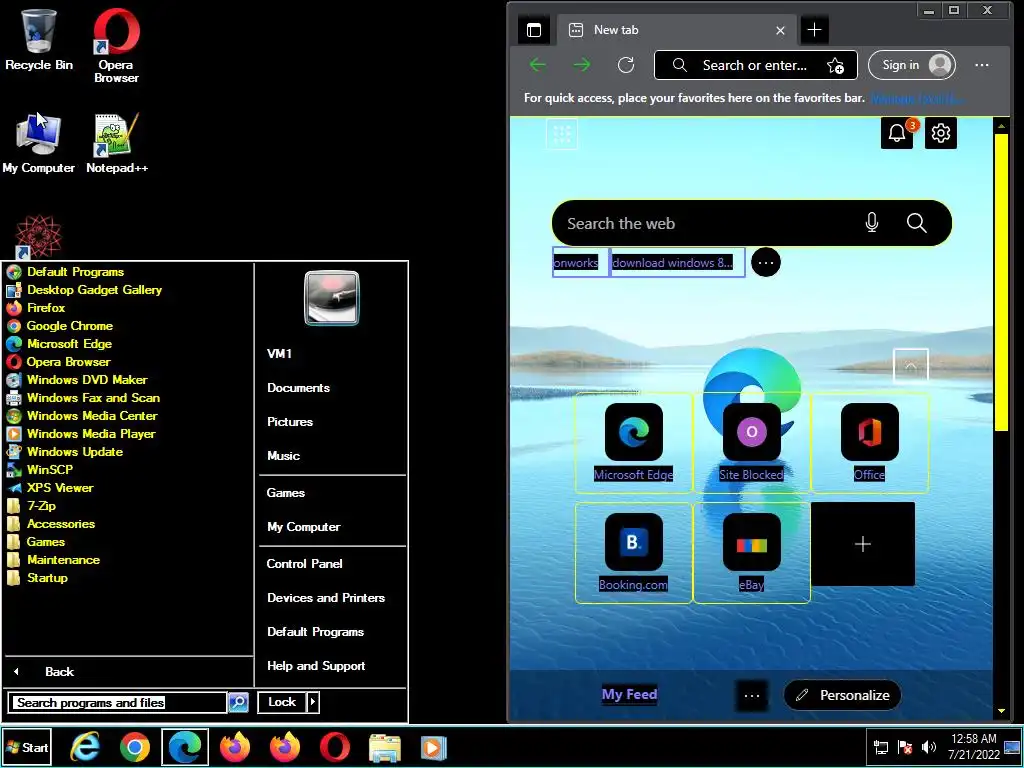Viewport: 1024px width, 768px height.
Task: Click the Lock button in Start menu
Action: click(x=282, y=702)
